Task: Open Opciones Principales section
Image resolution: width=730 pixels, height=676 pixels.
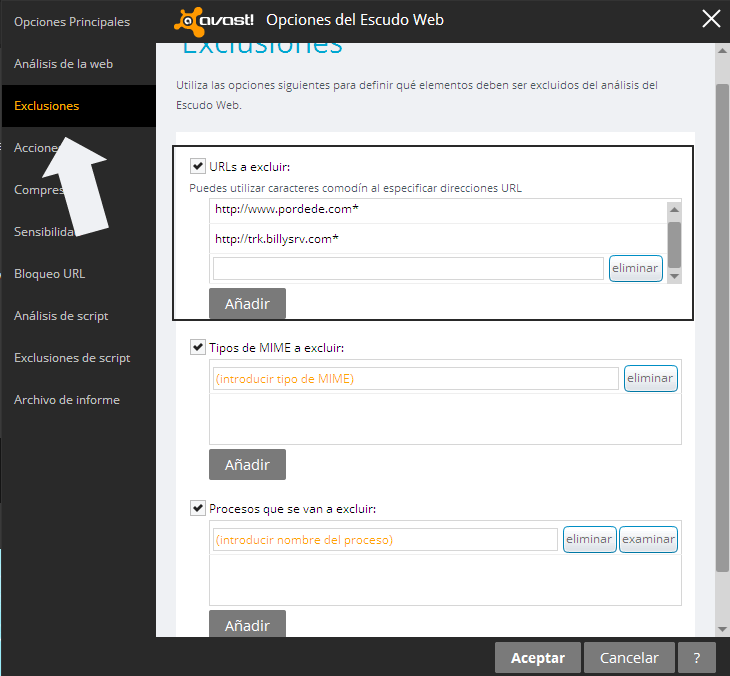Action: pos(72,22)
